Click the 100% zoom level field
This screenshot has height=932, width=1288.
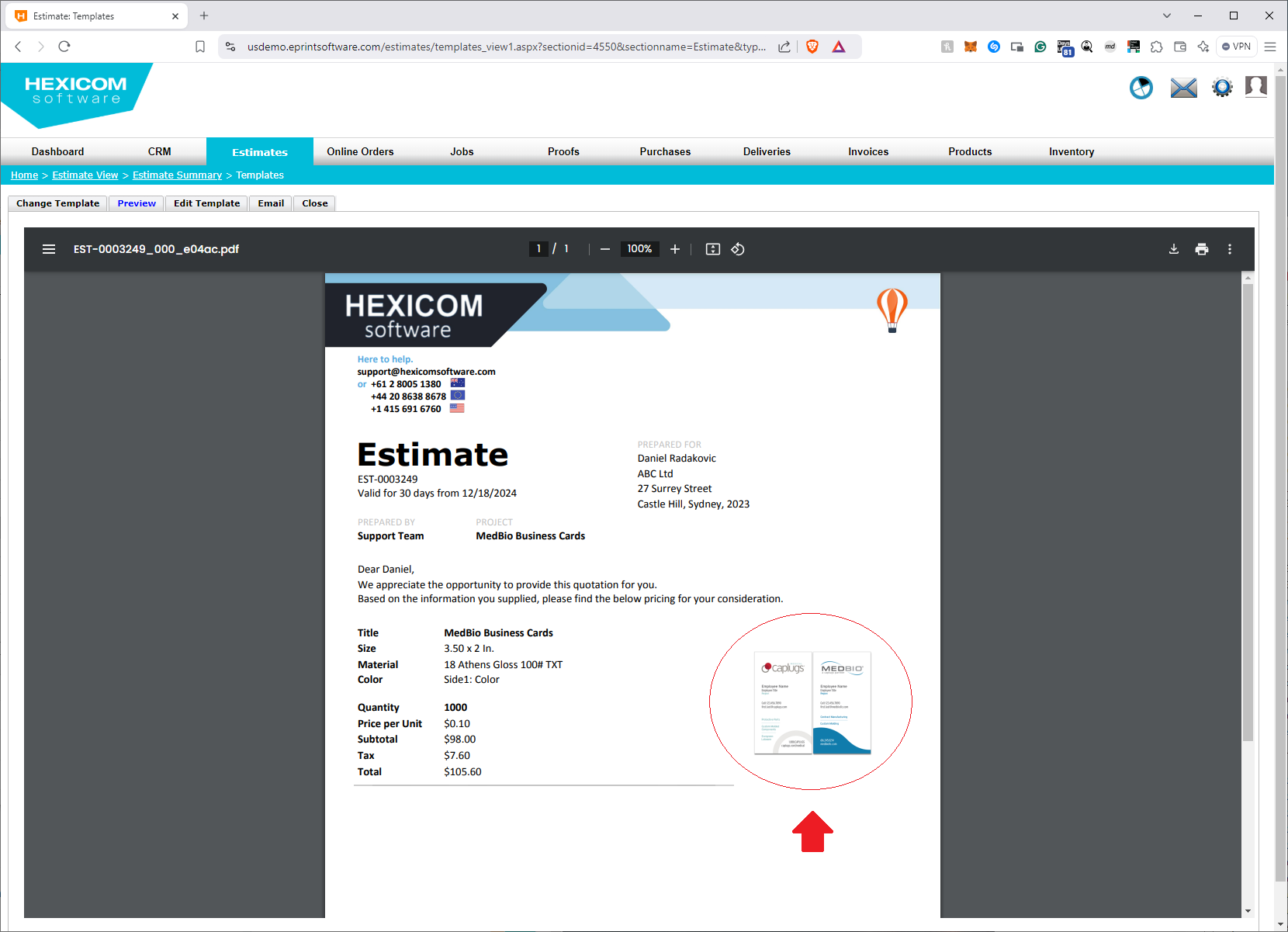(x=639, y=249)
